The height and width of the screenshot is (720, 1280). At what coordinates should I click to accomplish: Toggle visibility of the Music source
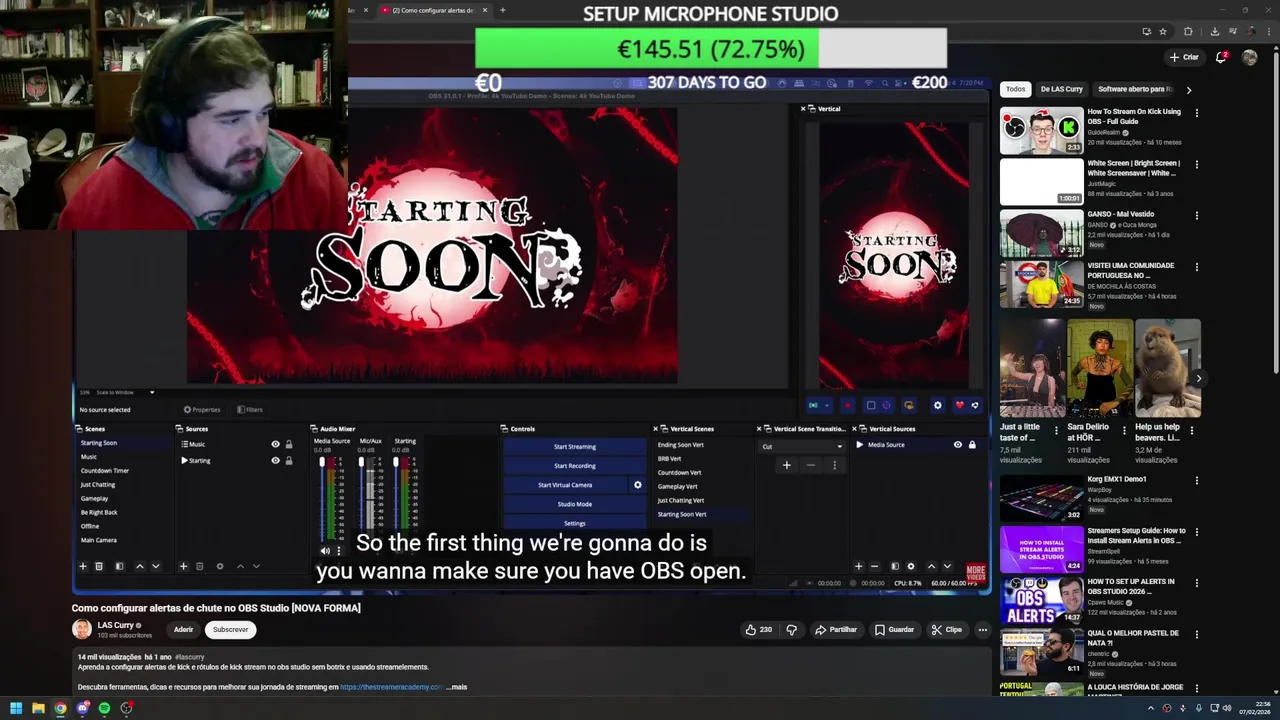275,444
